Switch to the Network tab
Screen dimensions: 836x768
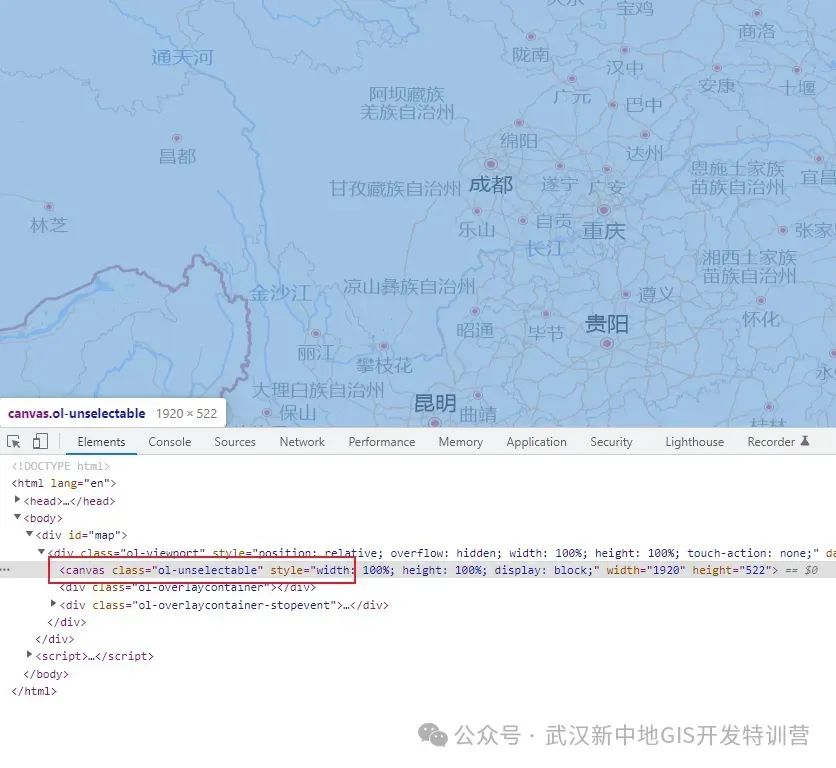click(302, 442)
